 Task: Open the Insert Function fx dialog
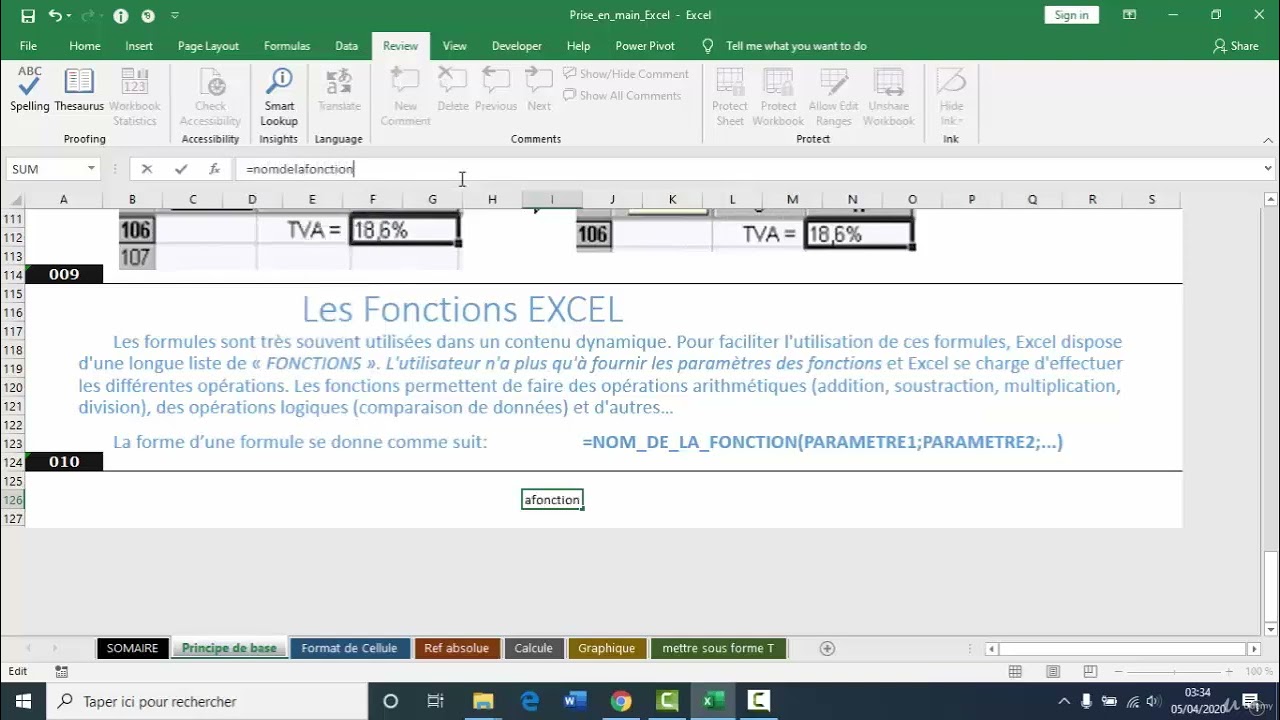(214, 169)
